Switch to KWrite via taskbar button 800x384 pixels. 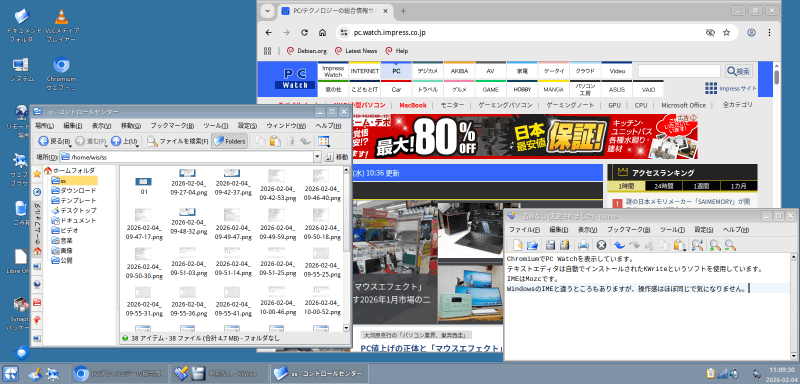click(220, 374)
